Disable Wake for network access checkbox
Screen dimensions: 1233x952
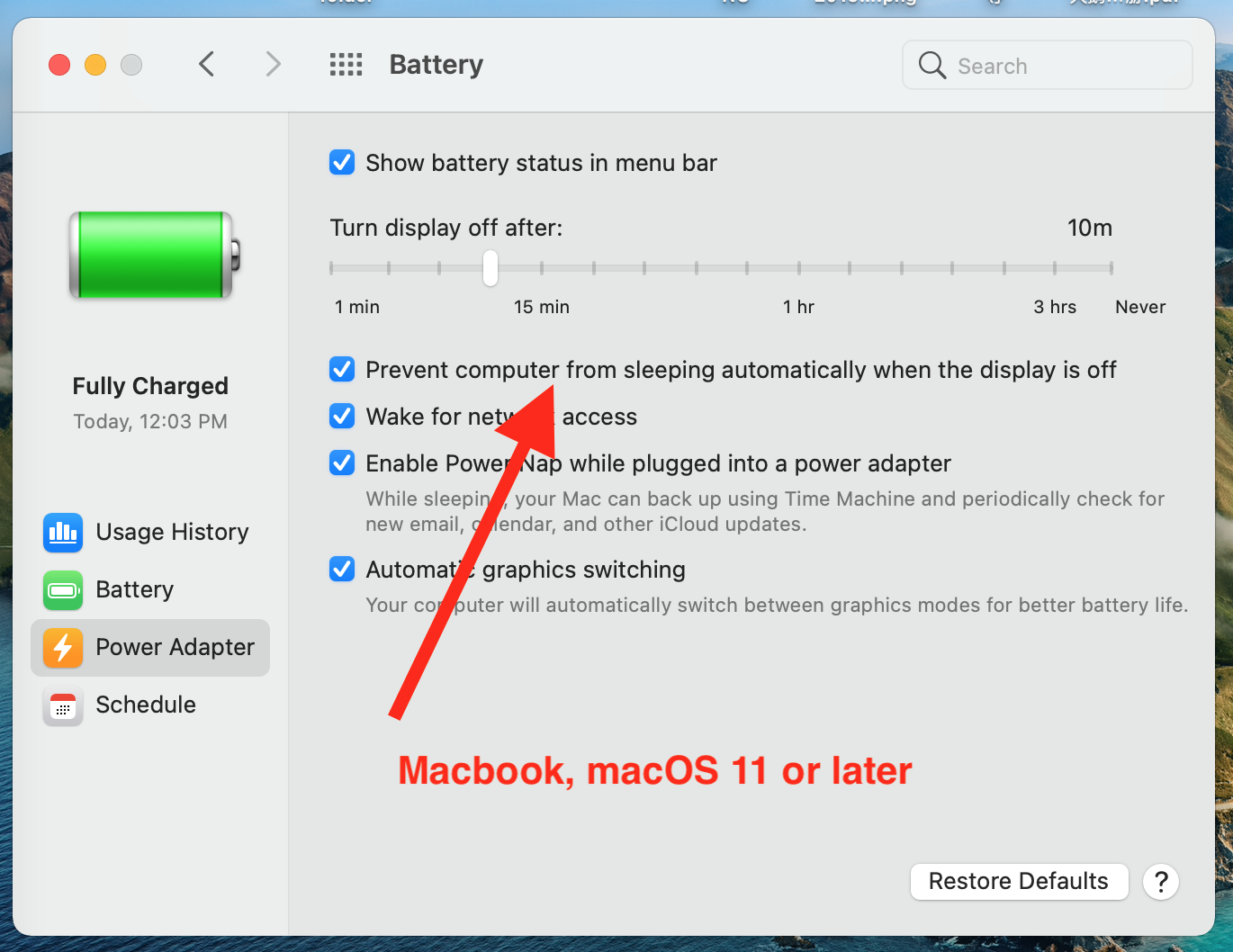[342, 417]
